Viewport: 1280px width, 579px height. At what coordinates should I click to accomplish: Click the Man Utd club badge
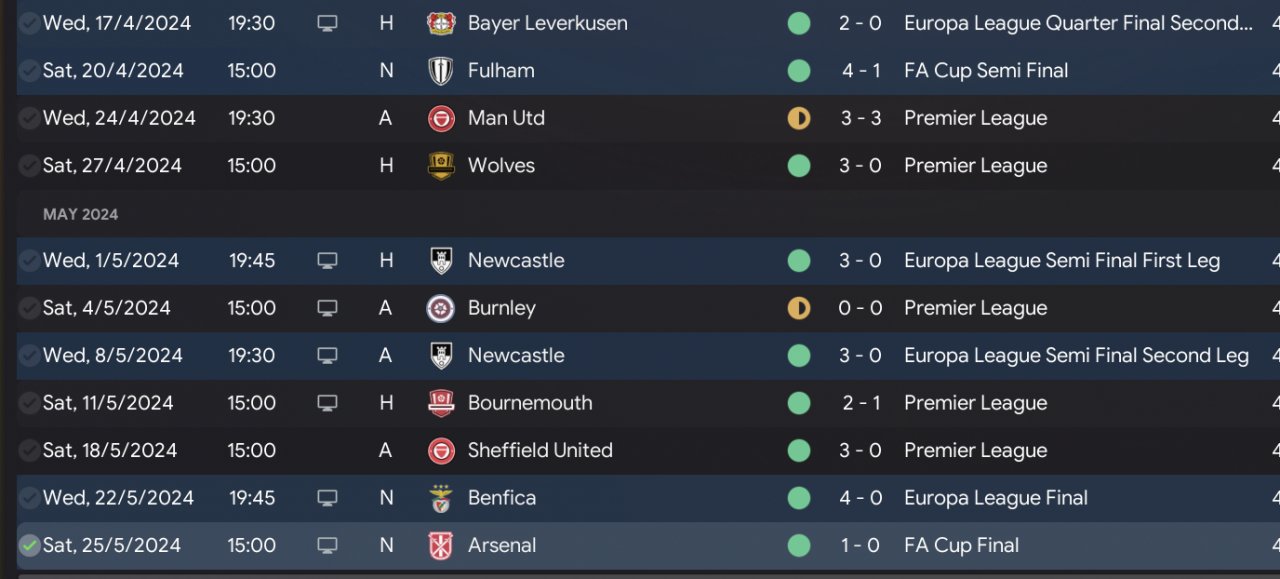coord(441,118)
